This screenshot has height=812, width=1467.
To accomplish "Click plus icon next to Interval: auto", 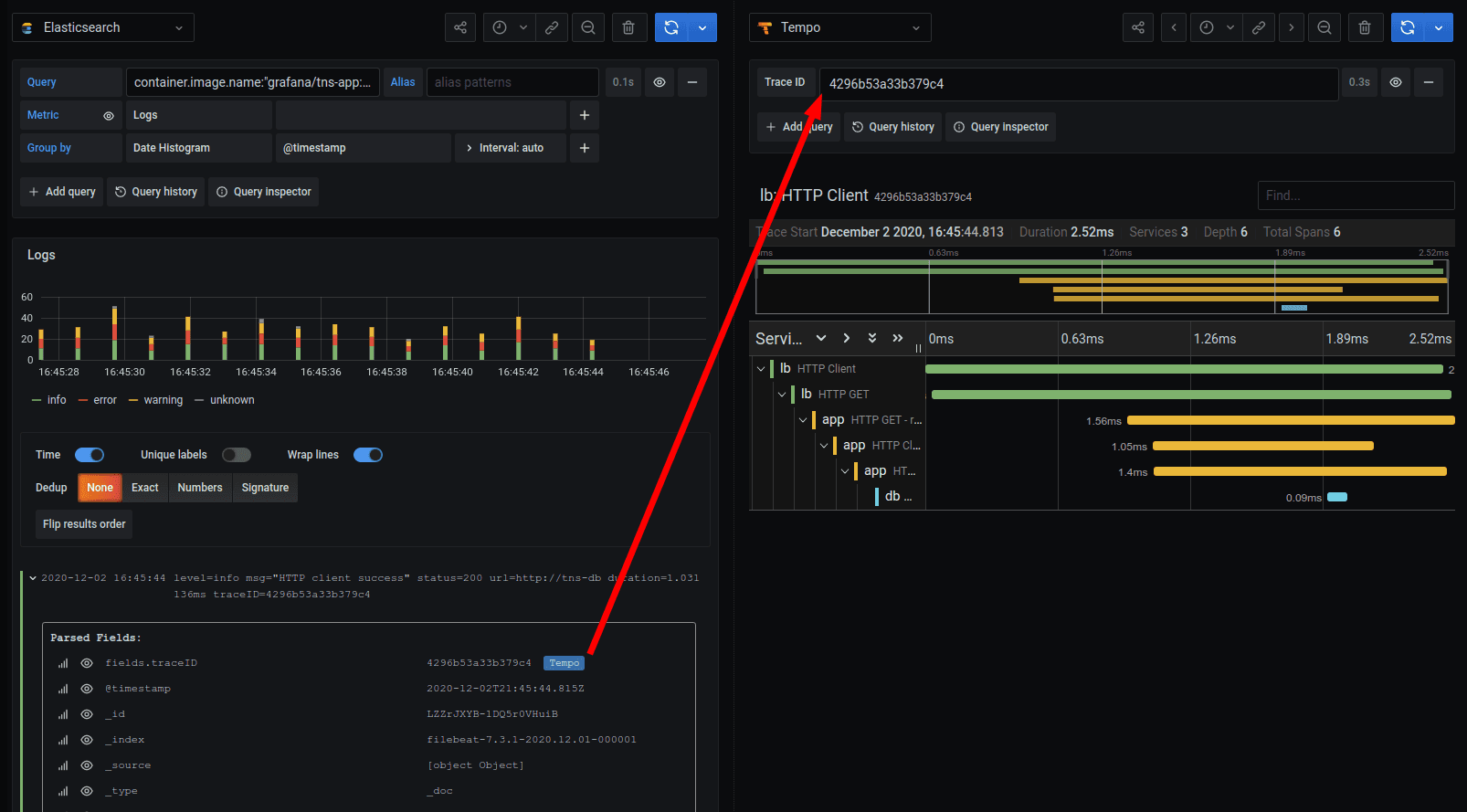I will pyautogui.click(x=585, y=148).
